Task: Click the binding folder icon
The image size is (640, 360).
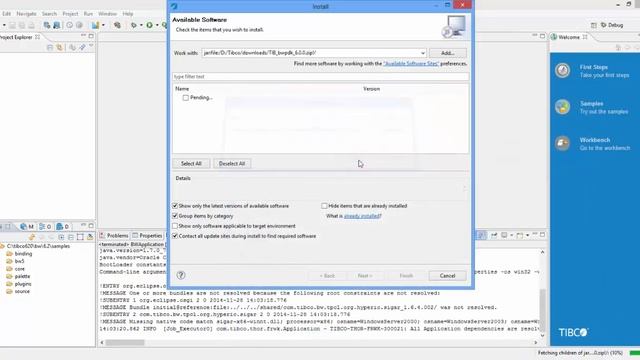Action: pos(9,253)
